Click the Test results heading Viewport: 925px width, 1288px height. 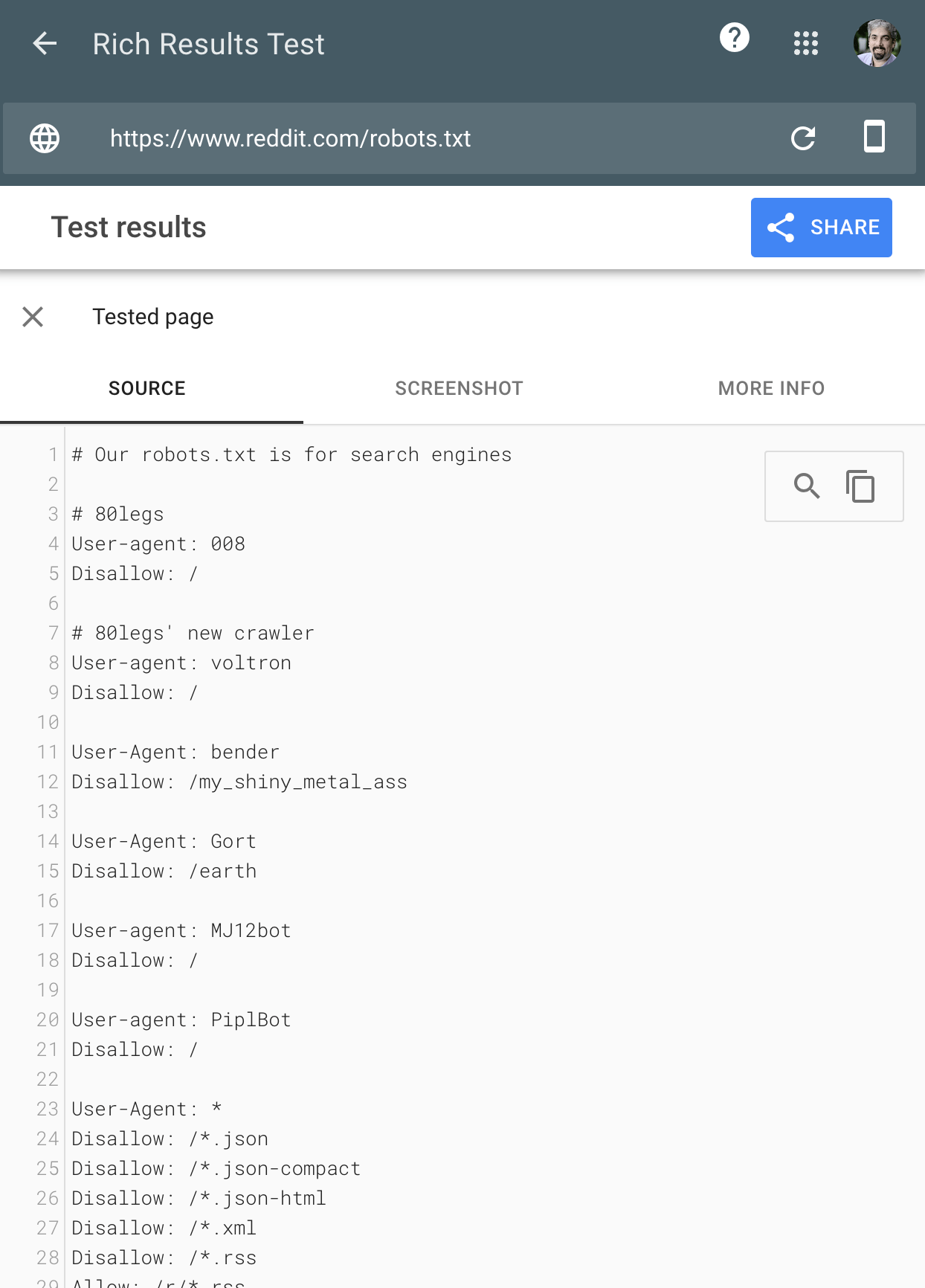(x=128, y=228)
